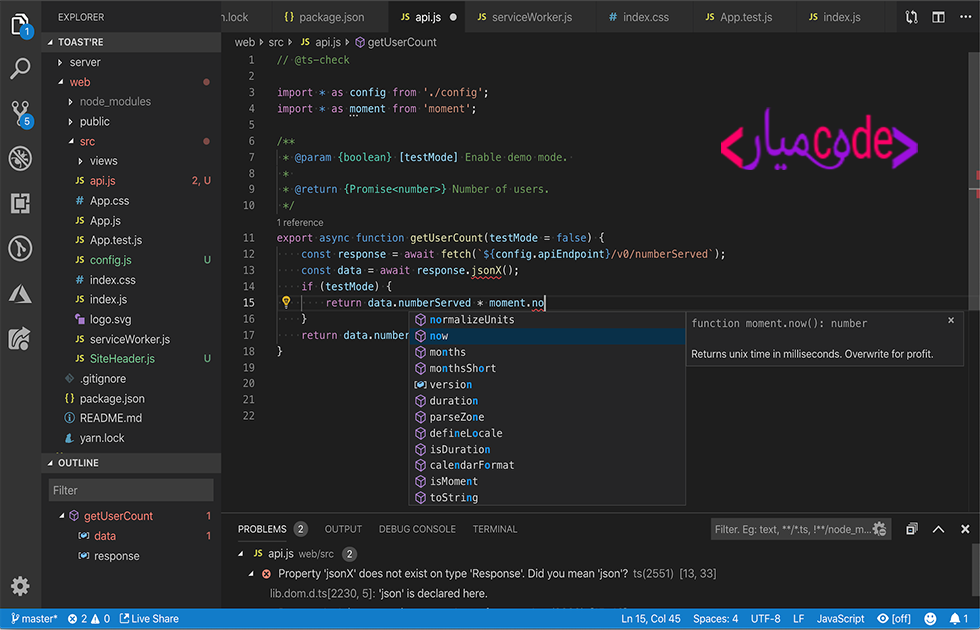Image resolution: width=980 pixels, height=630 pixels.
Task: Open the Debug view (crossed-out bug icon)
Action: coord(20,157)
